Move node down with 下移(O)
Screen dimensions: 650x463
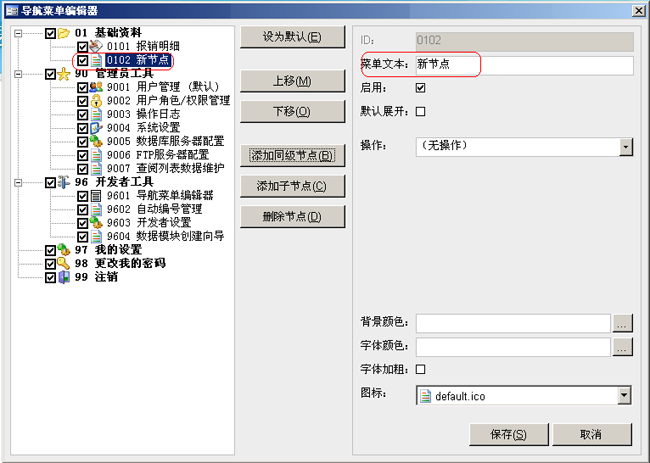click(292, 112)
